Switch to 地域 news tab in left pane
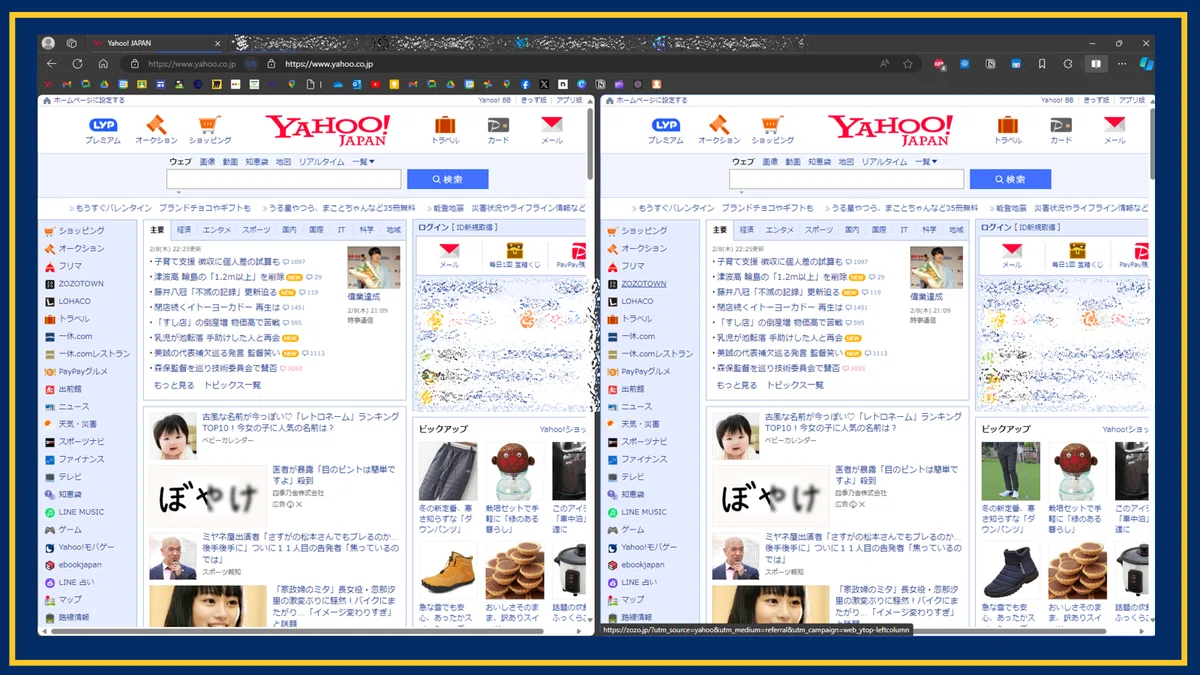 393,230
